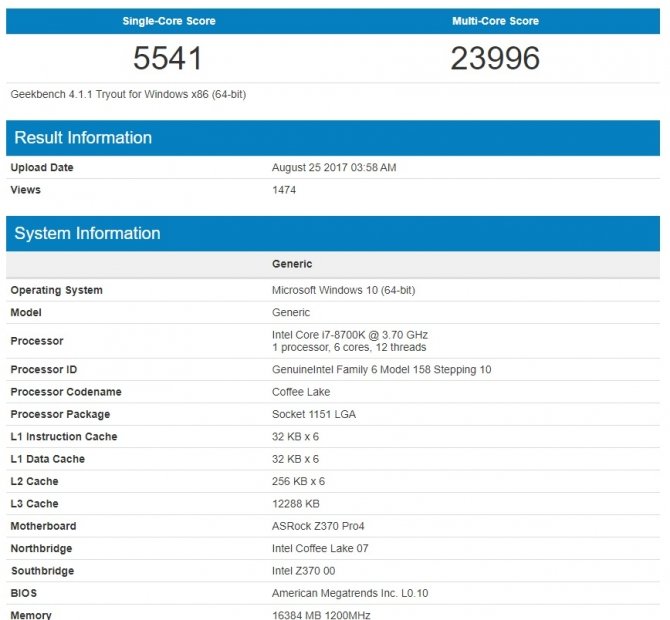Click the single-core score 5541

tap(168, 58)
